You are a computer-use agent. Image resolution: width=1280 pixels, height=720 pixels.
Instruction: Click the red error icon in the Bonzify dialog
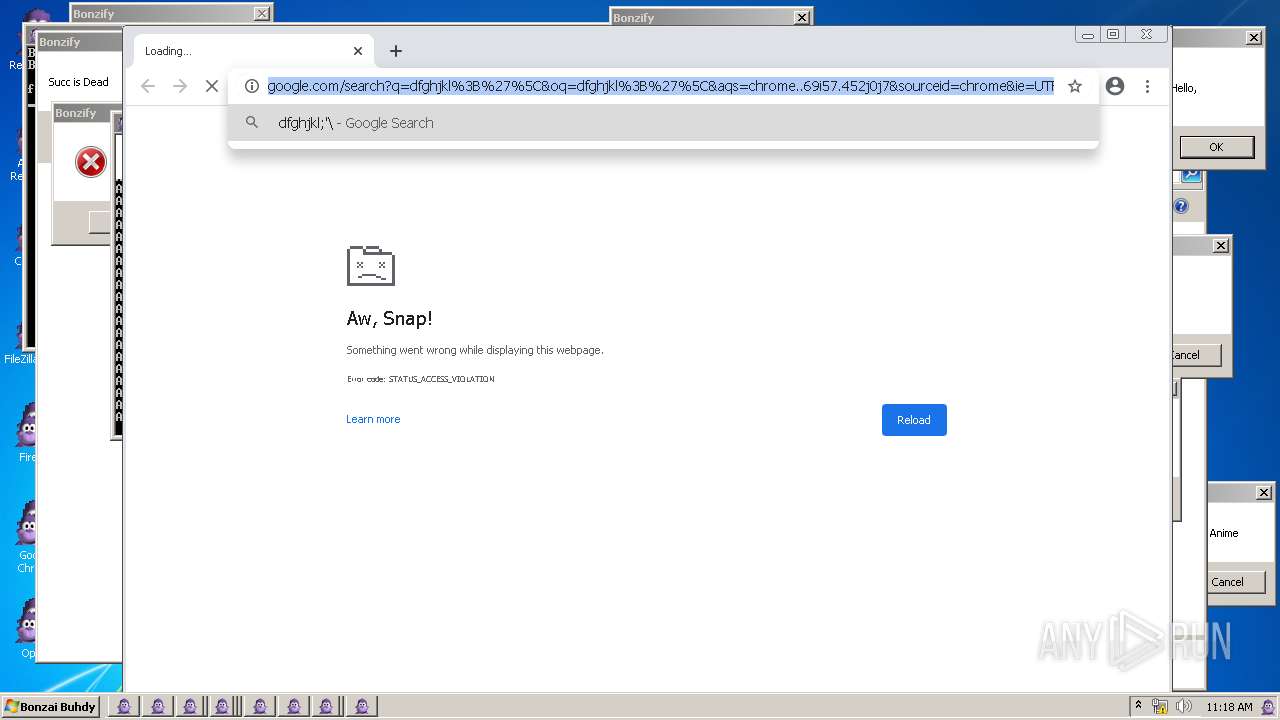click(x=91, y=162)
